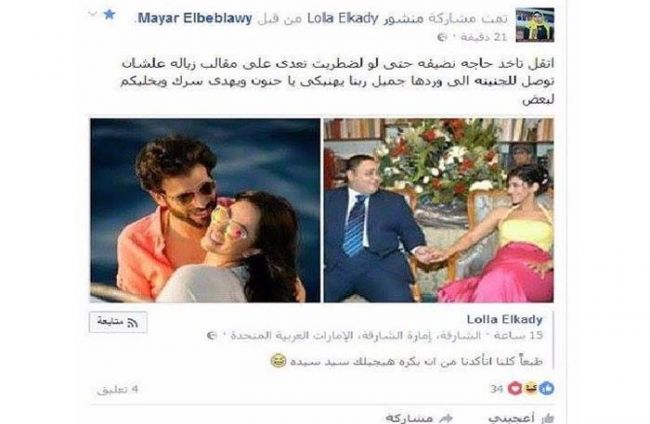
Task: Open the Sharjah location link
Action: (x=355, y=335)
